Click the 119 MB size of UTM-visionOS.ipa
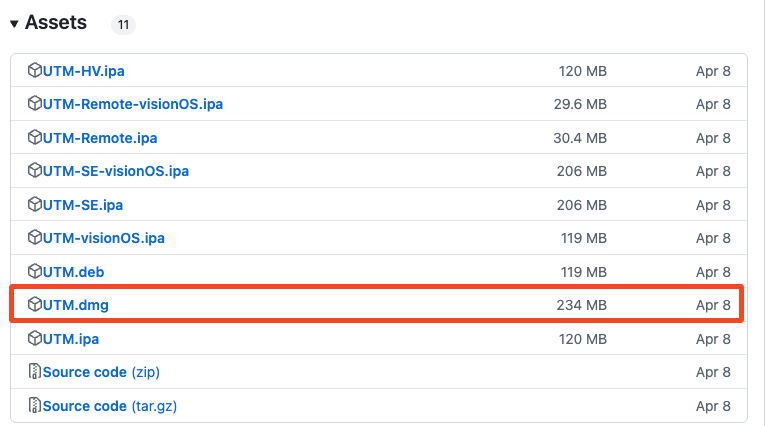This screenshot has width=768, height=426. click(x=584, y=238)
